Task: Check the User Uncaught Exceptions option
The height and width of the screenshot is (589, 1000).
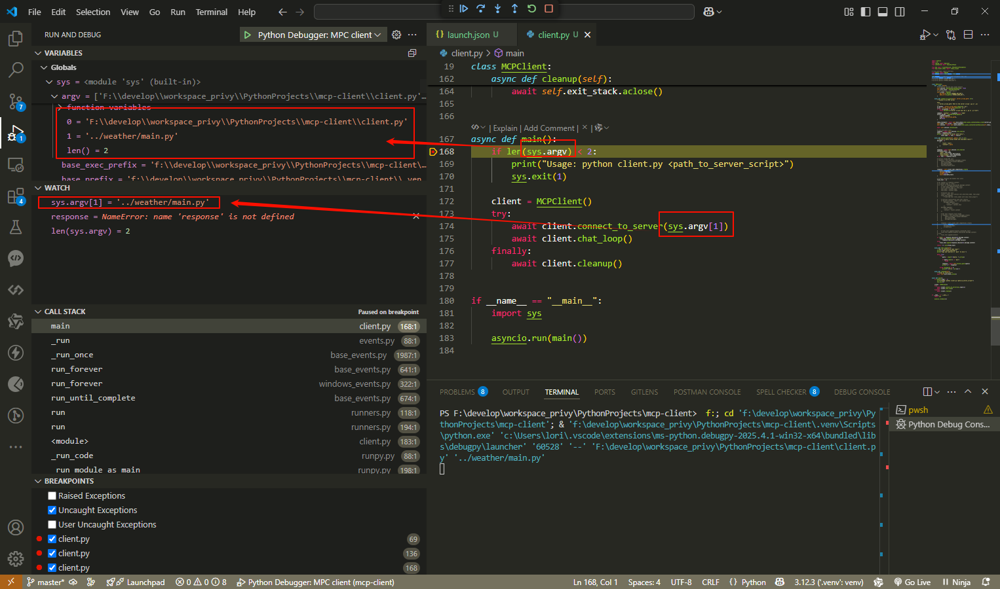Action: 52,524
